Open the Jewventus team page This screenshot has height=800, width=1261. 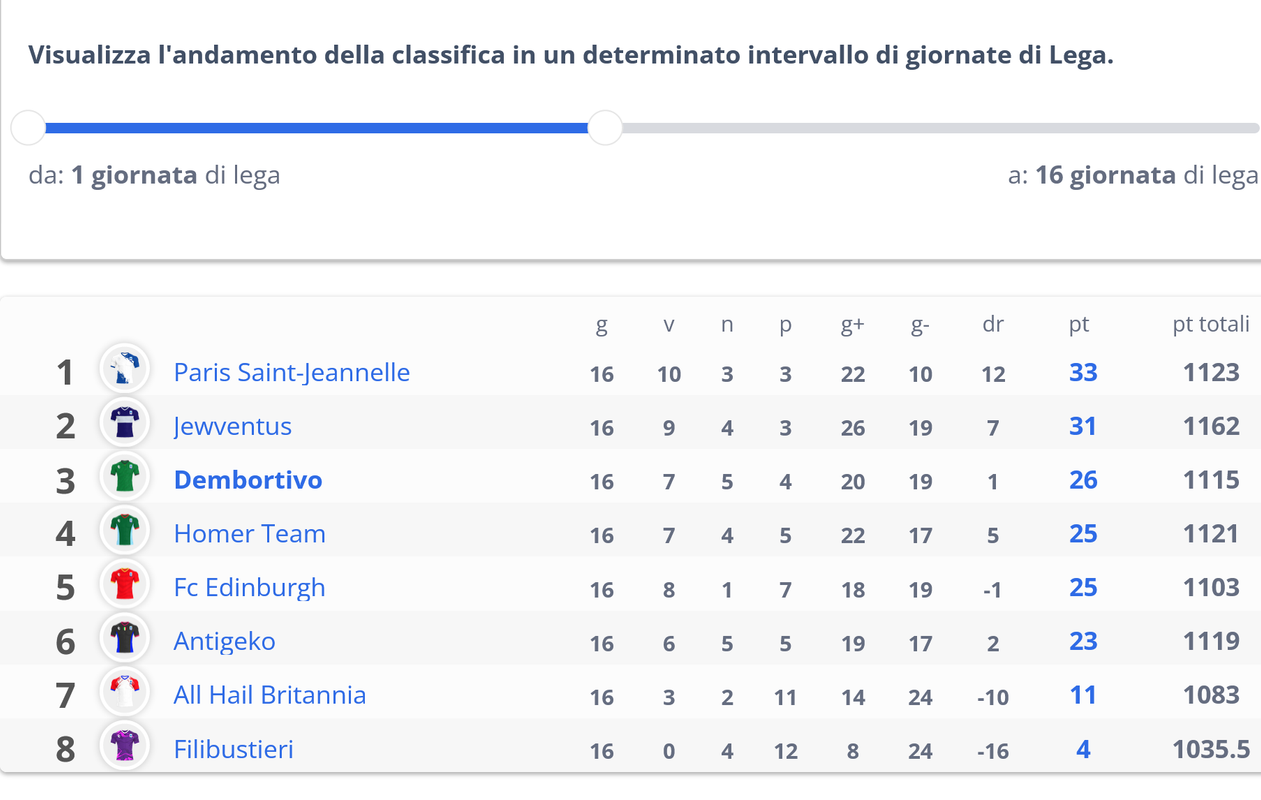click(x=232, y=427)
